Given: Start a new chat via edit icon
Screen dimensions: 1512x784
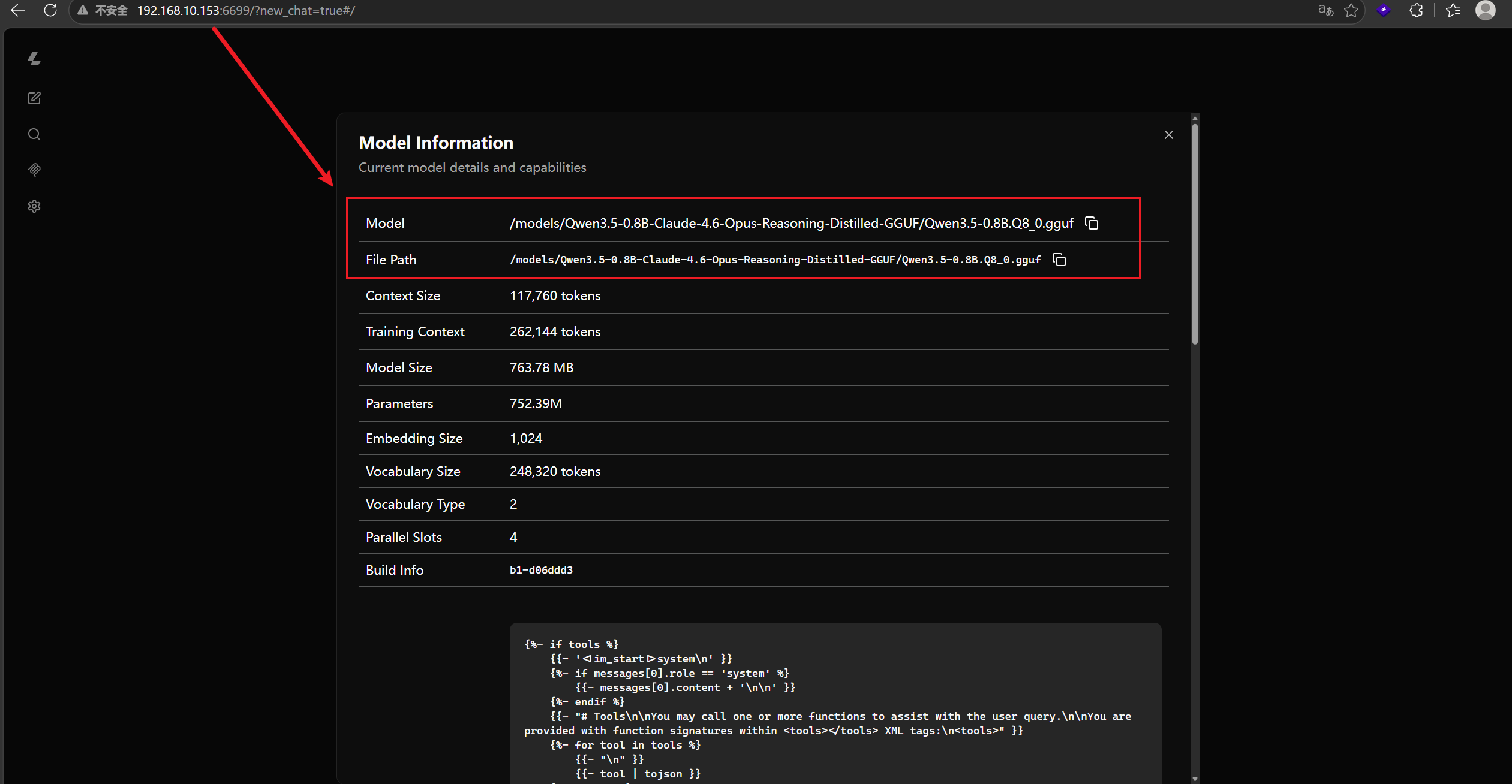Looking at the screenshot, I should point(34,98).
